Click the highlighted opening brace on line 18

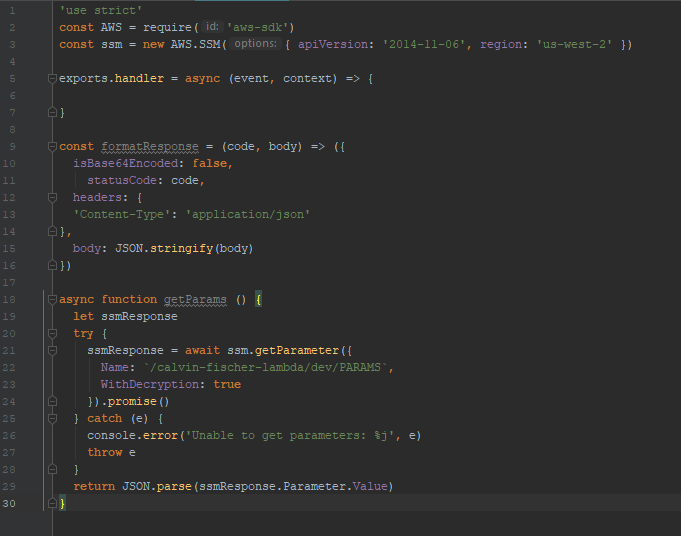258,300
